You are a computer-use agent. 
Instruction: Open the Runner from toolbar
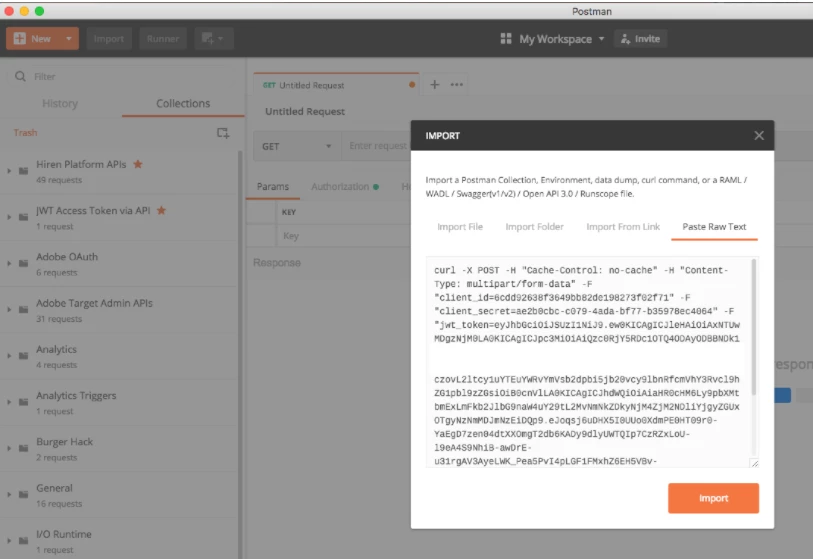(x=162, y=39)
